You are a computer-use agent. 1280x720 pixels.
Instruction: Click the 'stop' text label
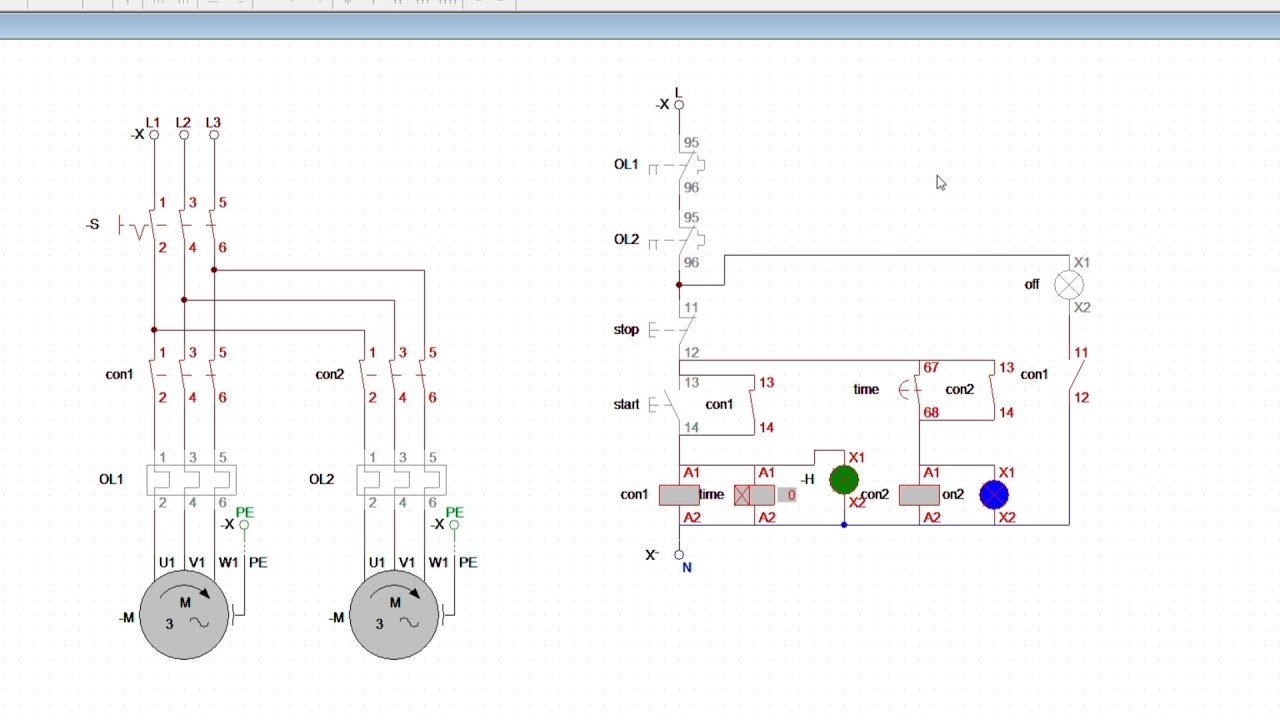[626, 329]
